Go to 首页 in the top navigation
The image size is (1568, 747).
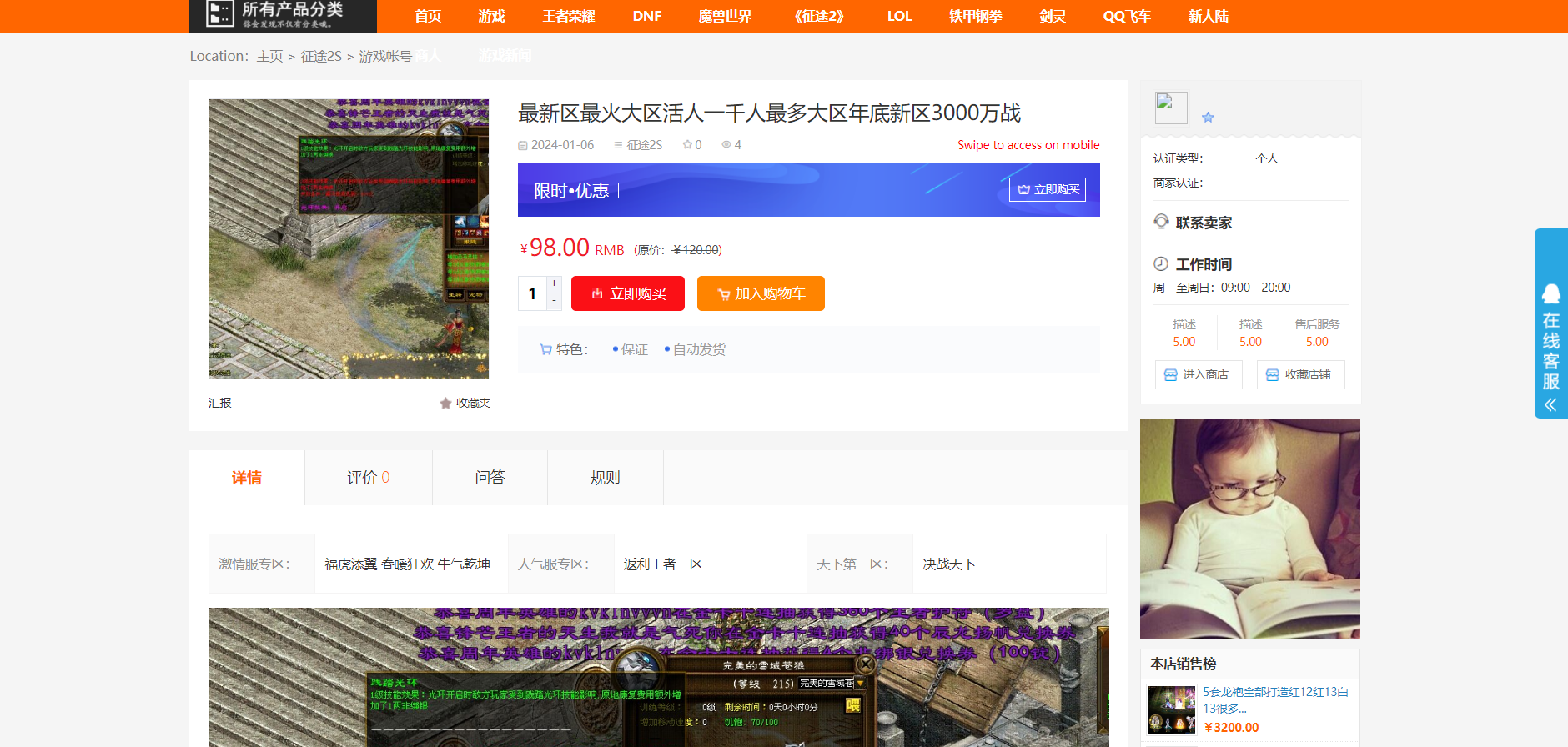pyautogui.click(x=428, y=16)
